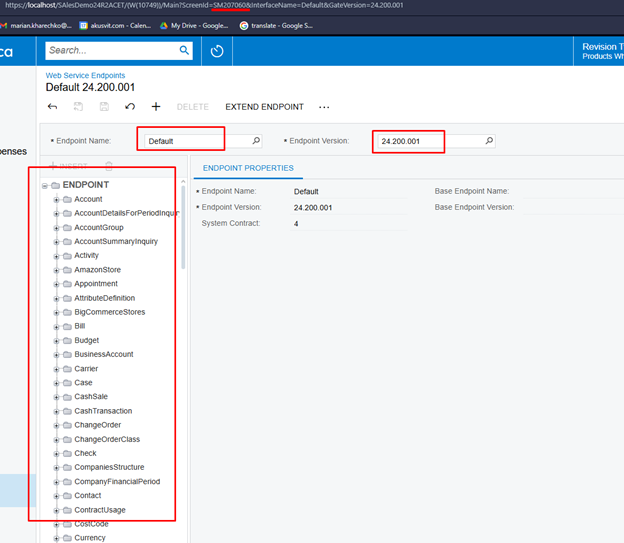Click Endpoint Name value in properties tab

[306, 191]
